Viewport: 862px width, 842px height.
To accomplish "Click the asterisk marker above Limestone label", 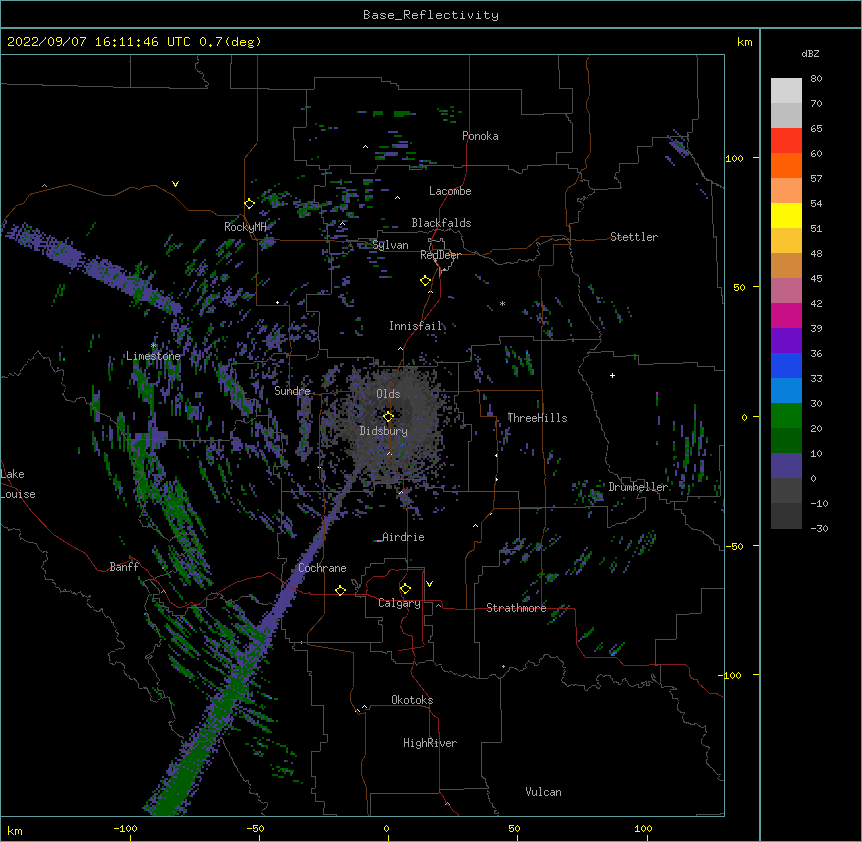I will point(154,345).
